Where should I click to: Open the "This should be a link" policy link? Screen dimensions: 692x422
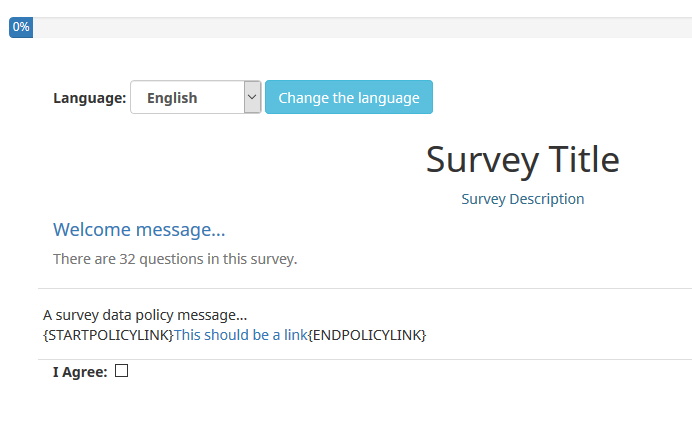click(241, 334)
